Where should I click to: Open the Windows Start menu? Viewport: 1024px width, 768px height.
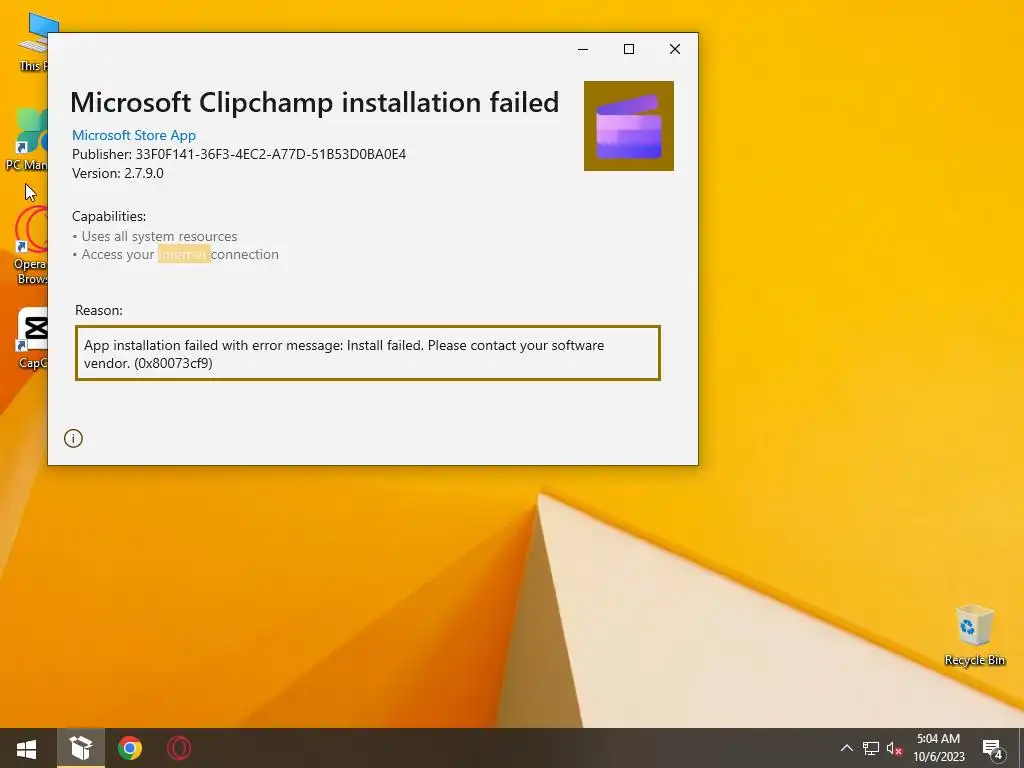(x=26, y=748)
